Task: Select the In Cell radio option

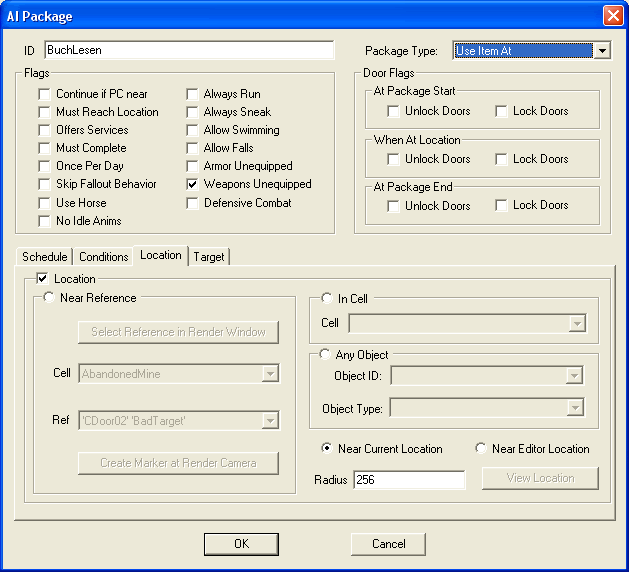Action: coord(327,298)
